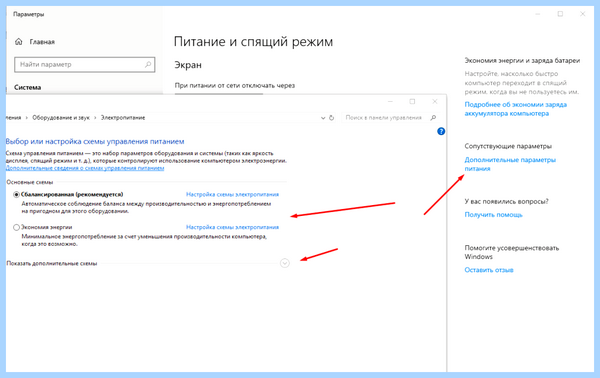
Task: Select the Сбалансированная power plan radio button
Action: [16, 195]
